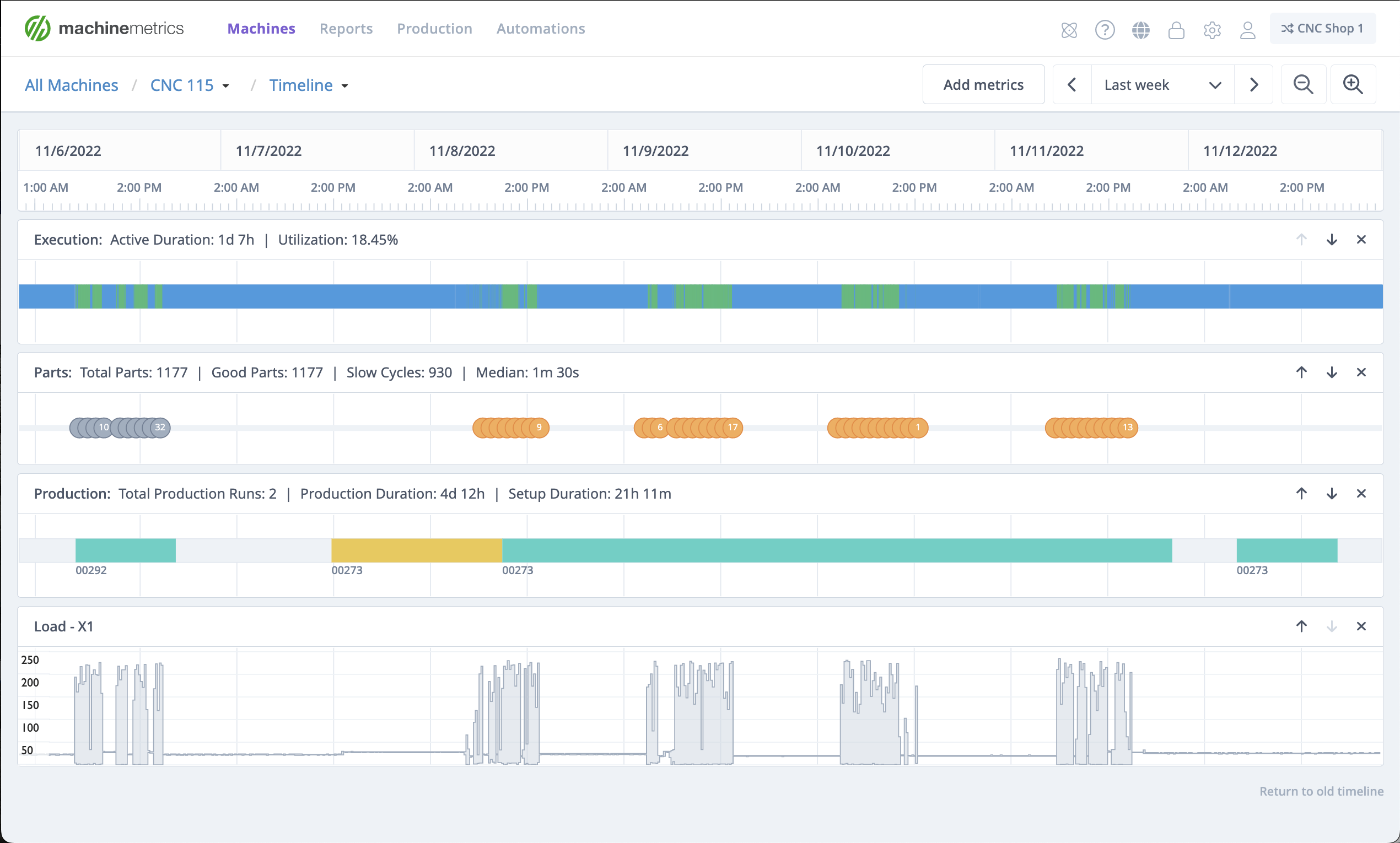1400x843 pixels.
Task: Switch to the Reports menu
Action: coord(346,29)
